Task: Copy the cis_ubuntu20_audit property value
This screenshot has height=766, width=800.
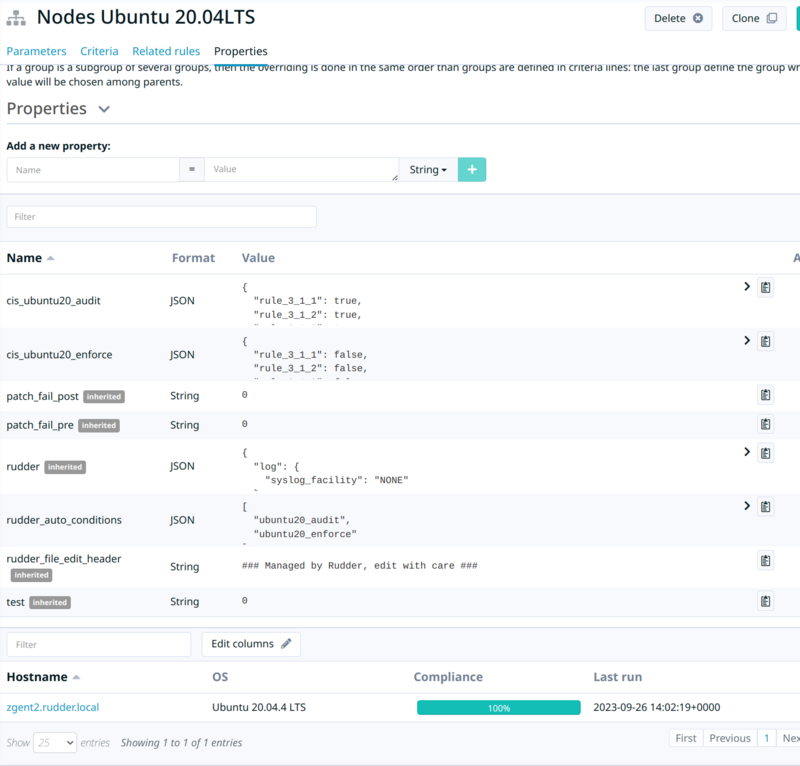Action: (x=765, y=287)
